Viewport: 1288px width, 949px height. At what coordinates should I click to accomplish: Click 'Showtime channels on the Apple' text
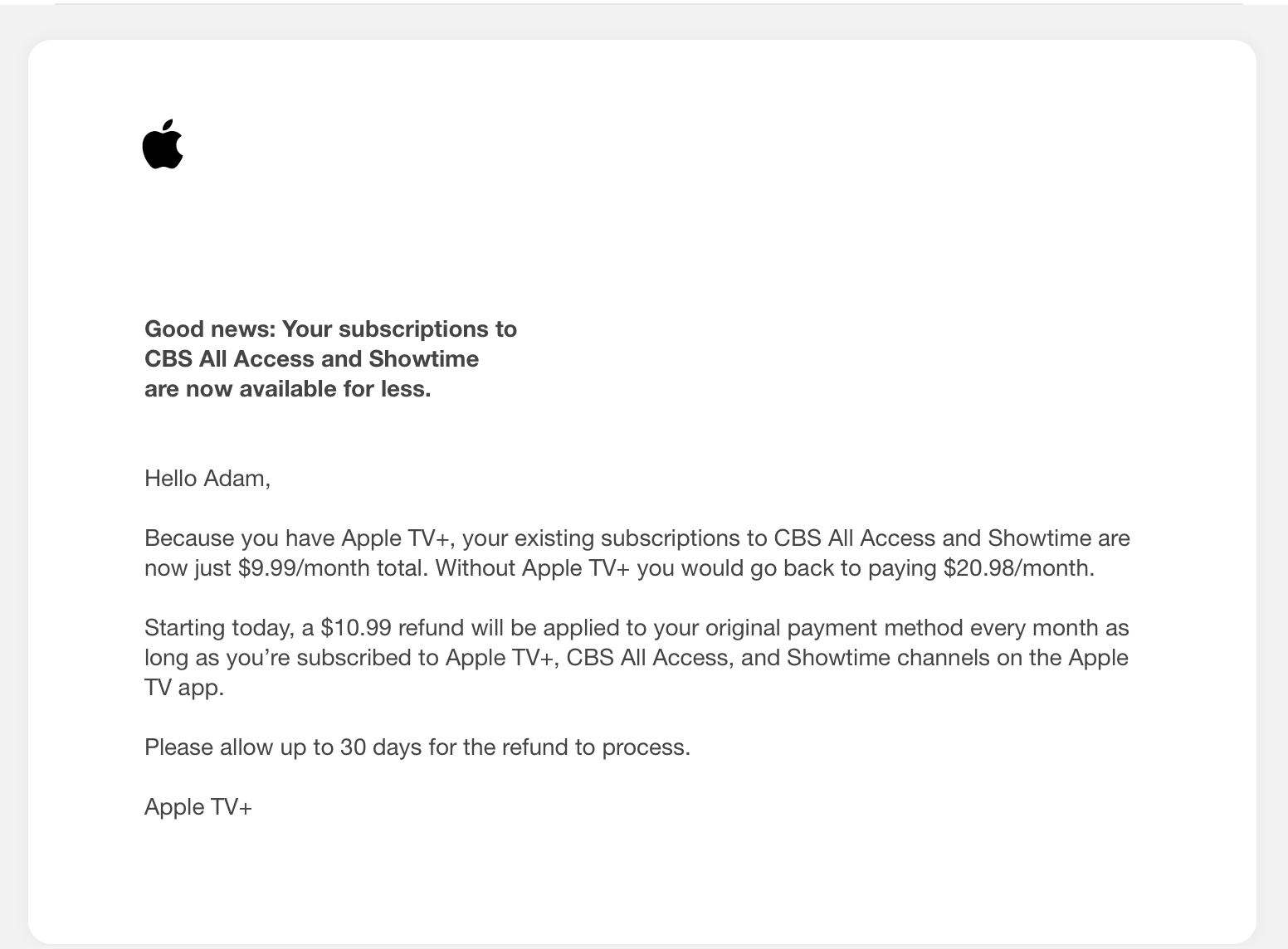(958, 658)
